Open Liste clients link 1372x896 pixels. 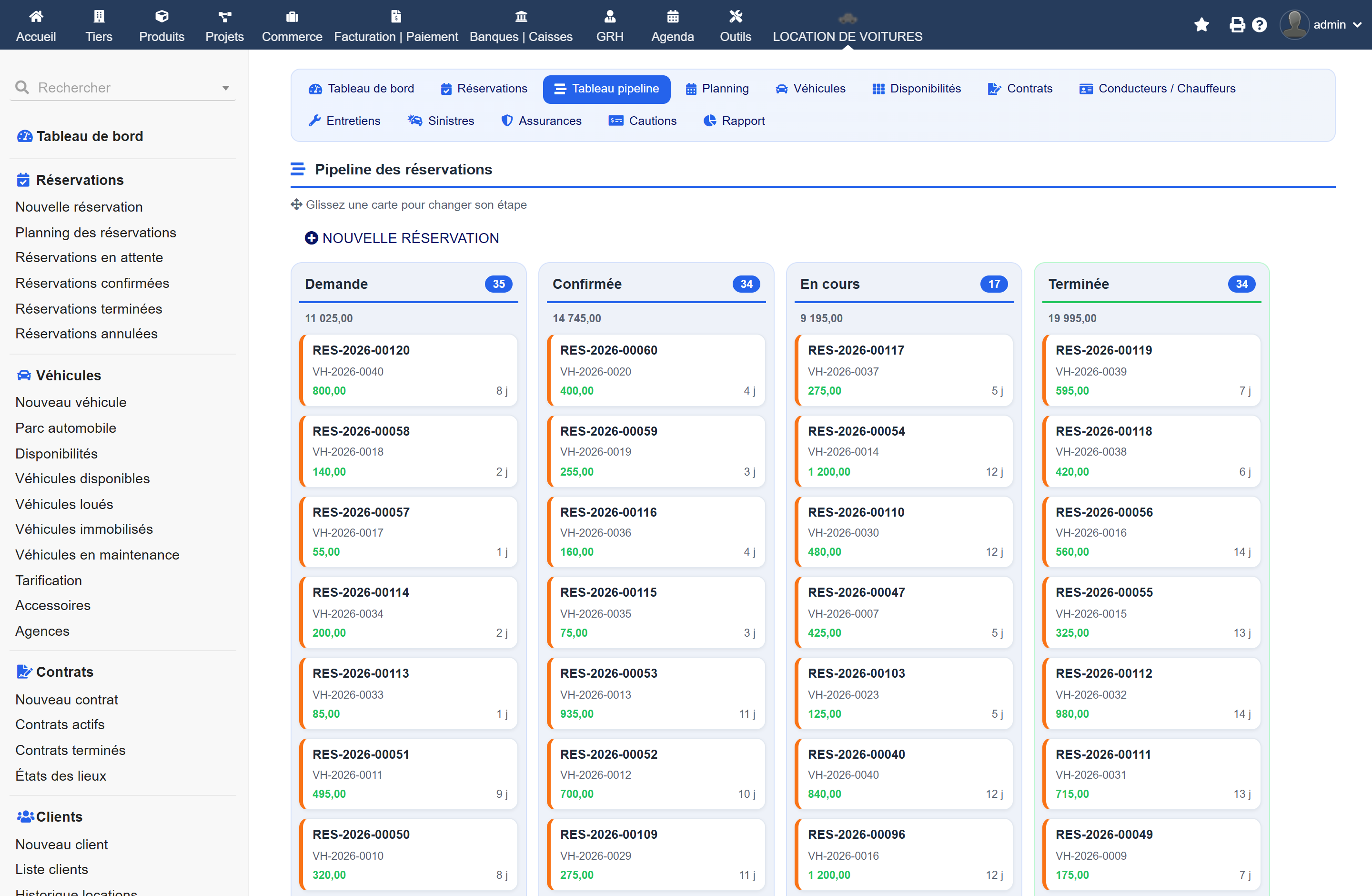52,869
